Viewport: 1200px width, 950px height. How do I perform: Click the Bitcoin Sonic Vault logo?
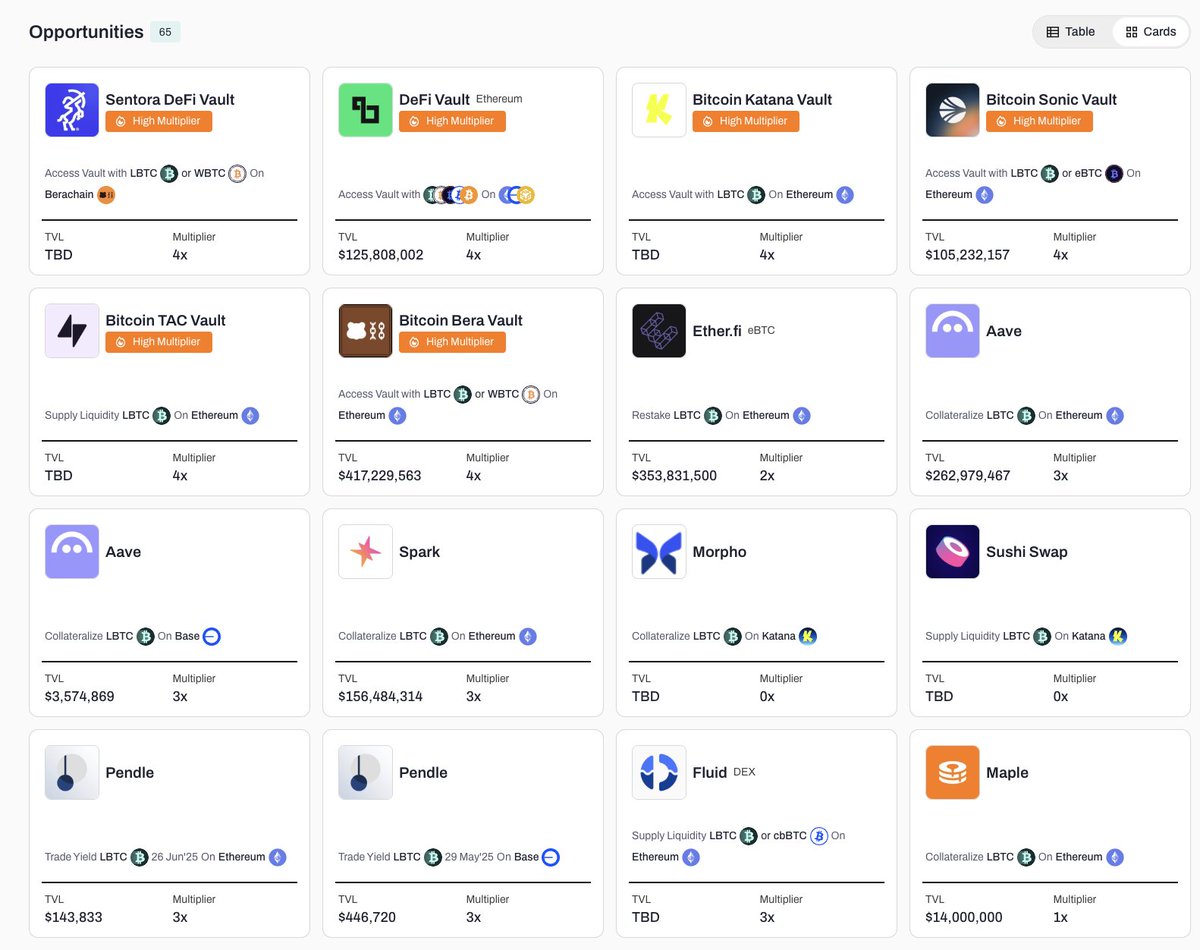952,110
